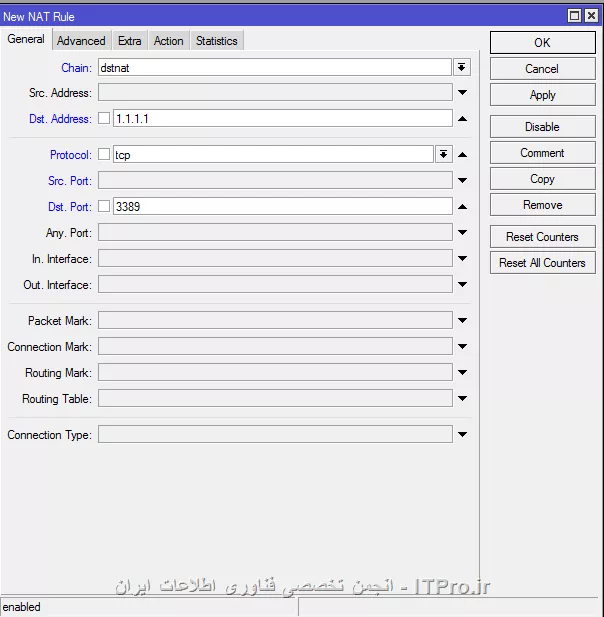
Task: Open the Chain dropdown list
Action: coord(462,67)
